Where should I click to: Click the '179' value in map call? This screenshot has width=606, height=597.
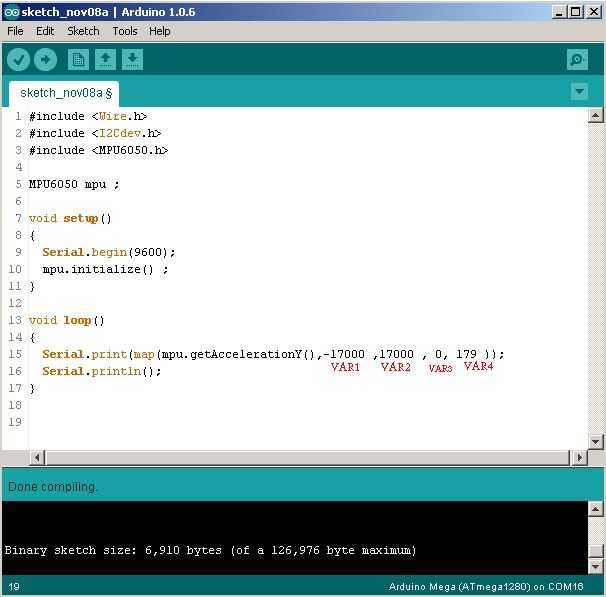466,354
